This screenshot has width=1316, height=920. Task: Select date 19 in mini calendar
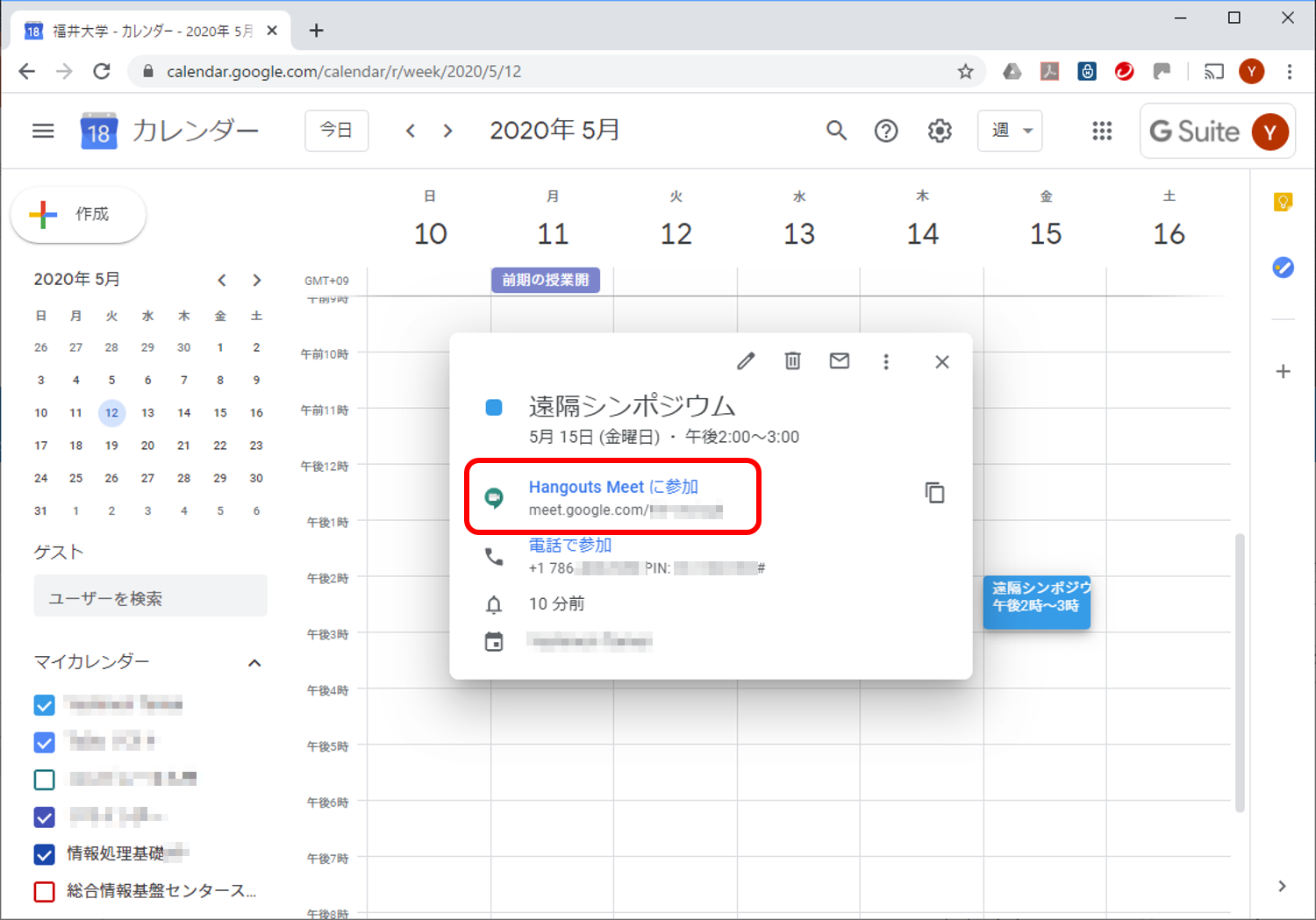click(111, 446)
